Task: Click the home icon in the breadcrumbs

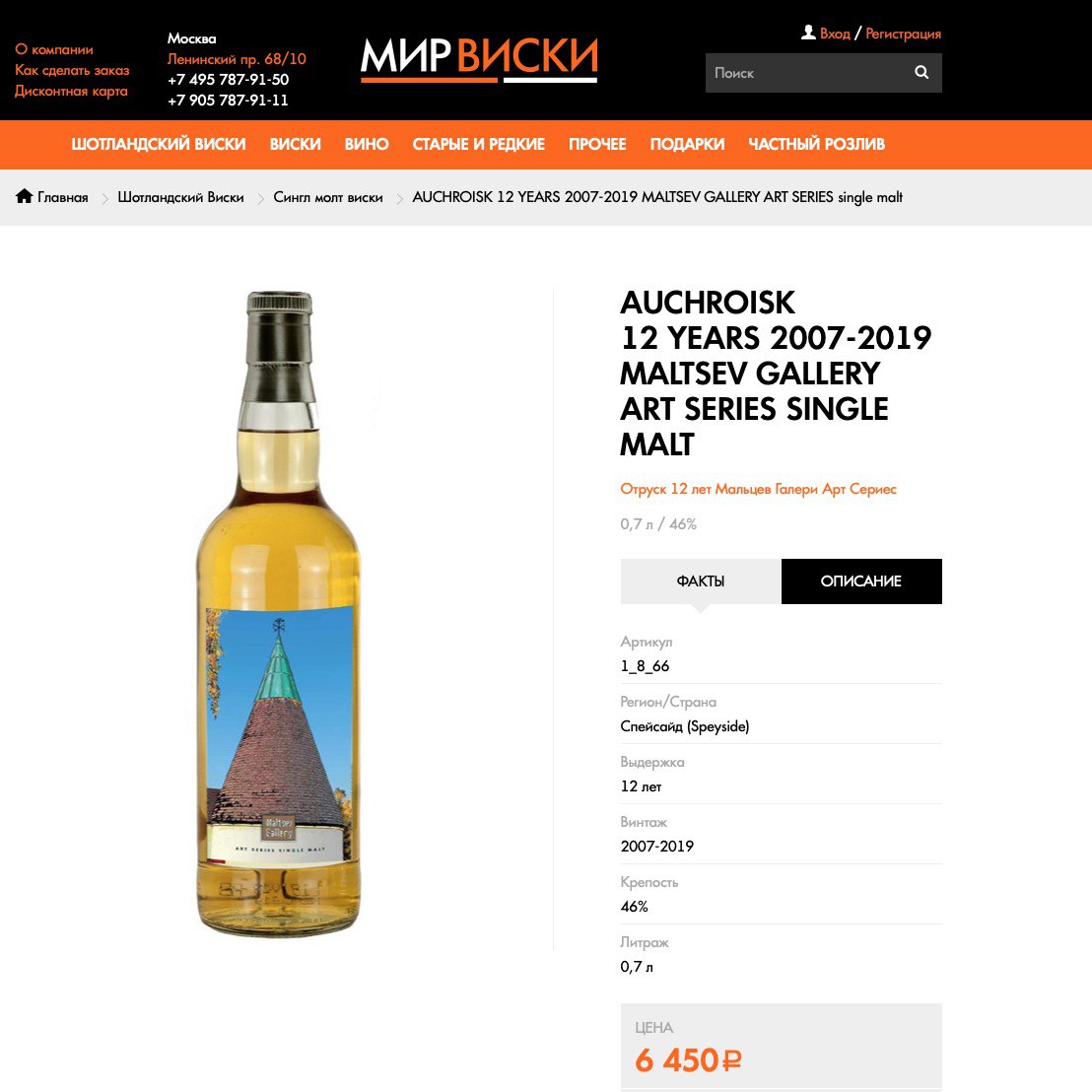Action: (x=25, y=196)
